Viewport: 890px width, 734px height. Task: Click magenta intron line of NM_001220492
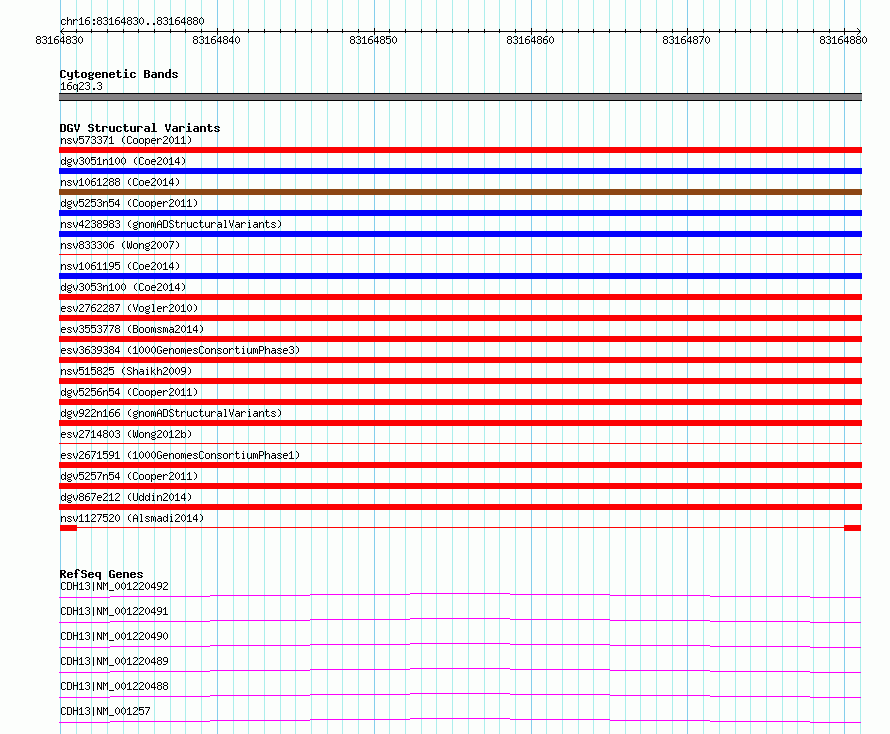click(460, 594)
